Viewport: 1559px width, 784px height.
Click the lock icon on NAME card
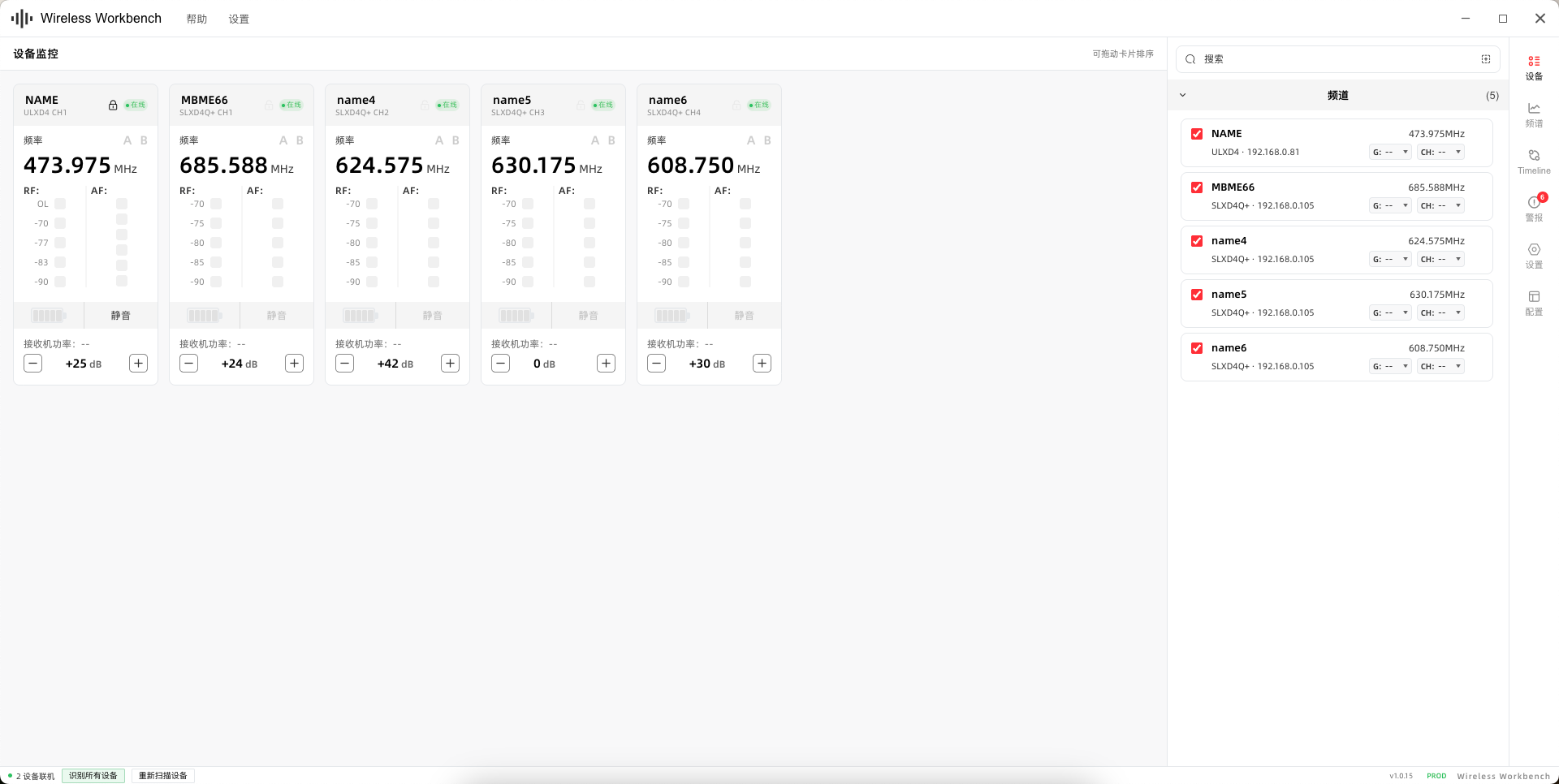(113, 106)
